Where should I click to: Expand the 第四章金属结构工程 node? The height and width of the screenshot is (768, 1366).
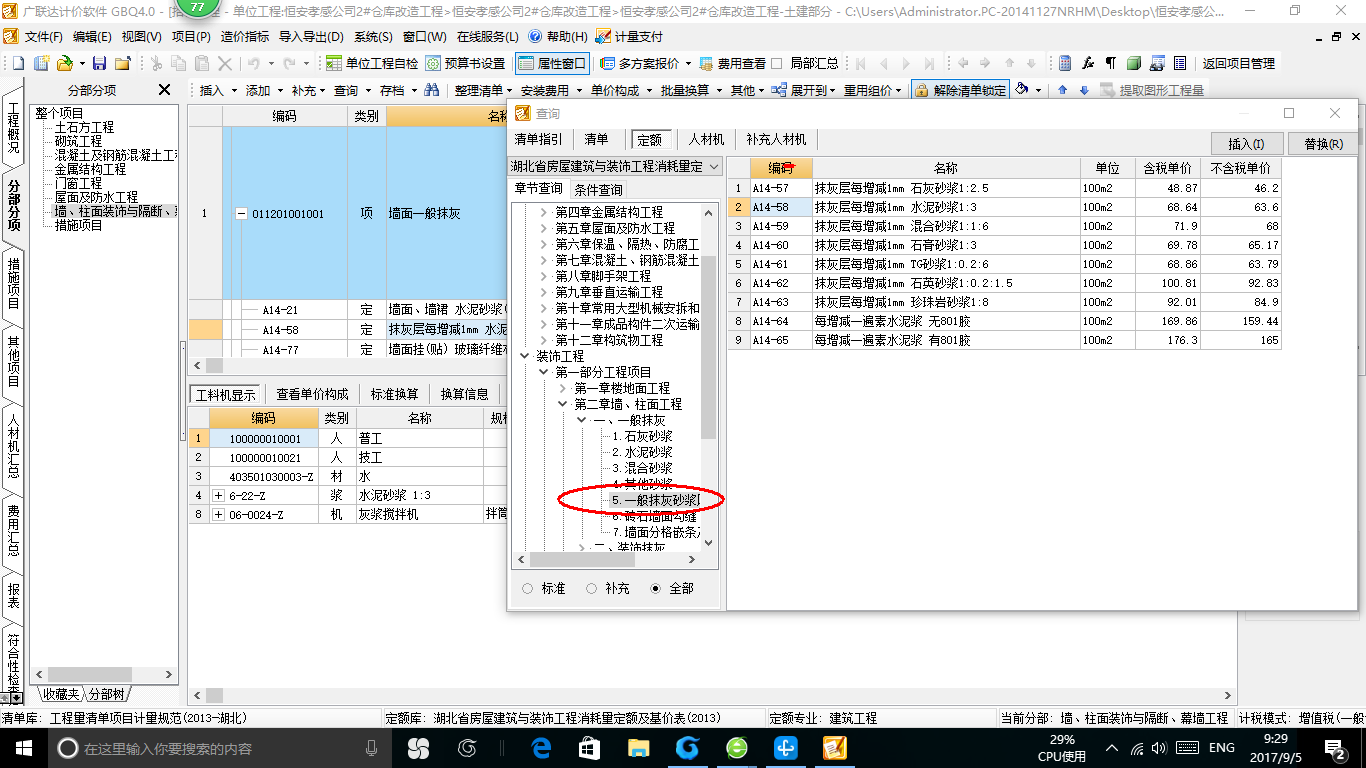click(x=544, y=212)
